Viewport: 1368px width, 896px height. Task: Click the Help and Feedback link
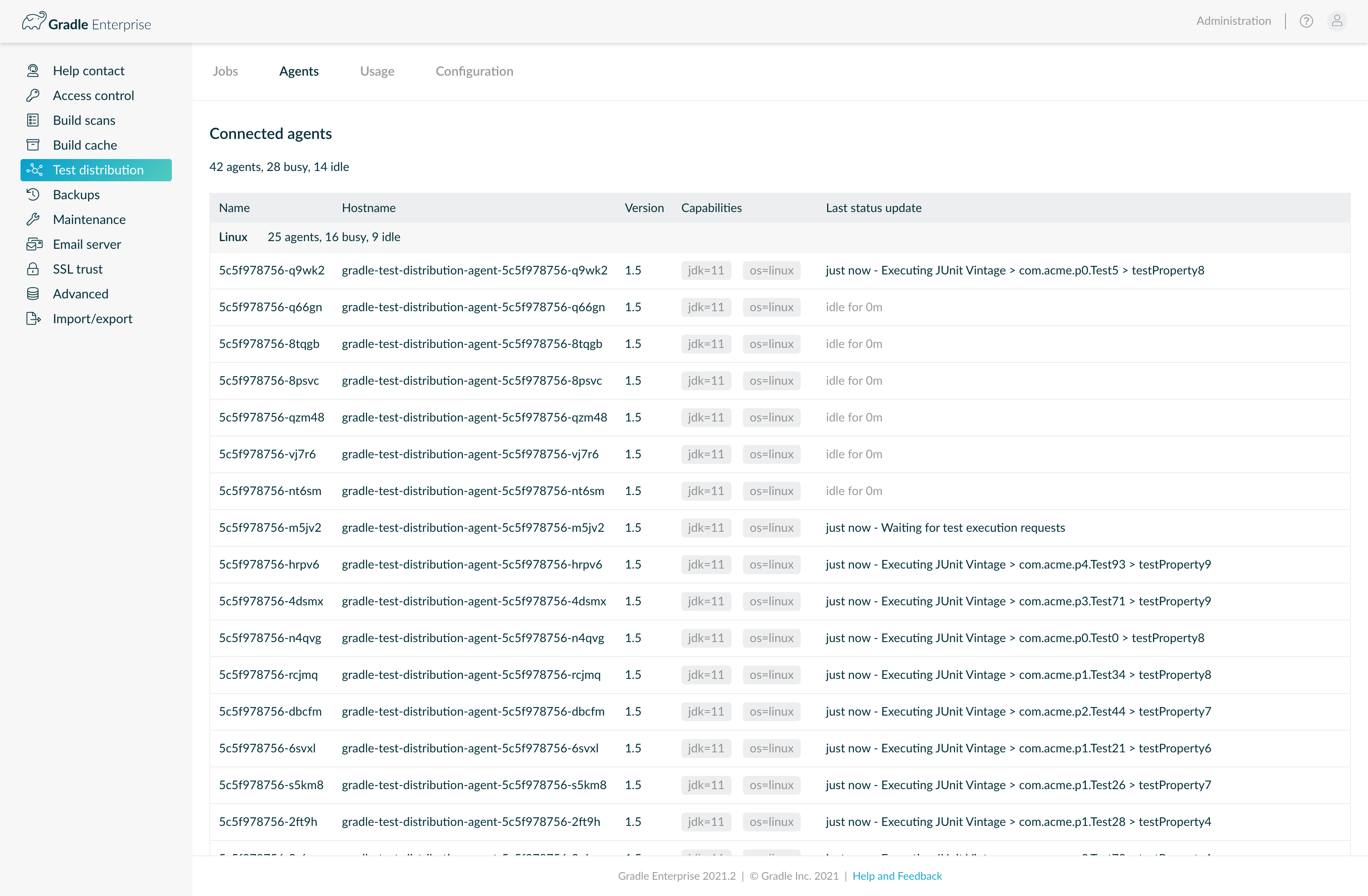896,876
